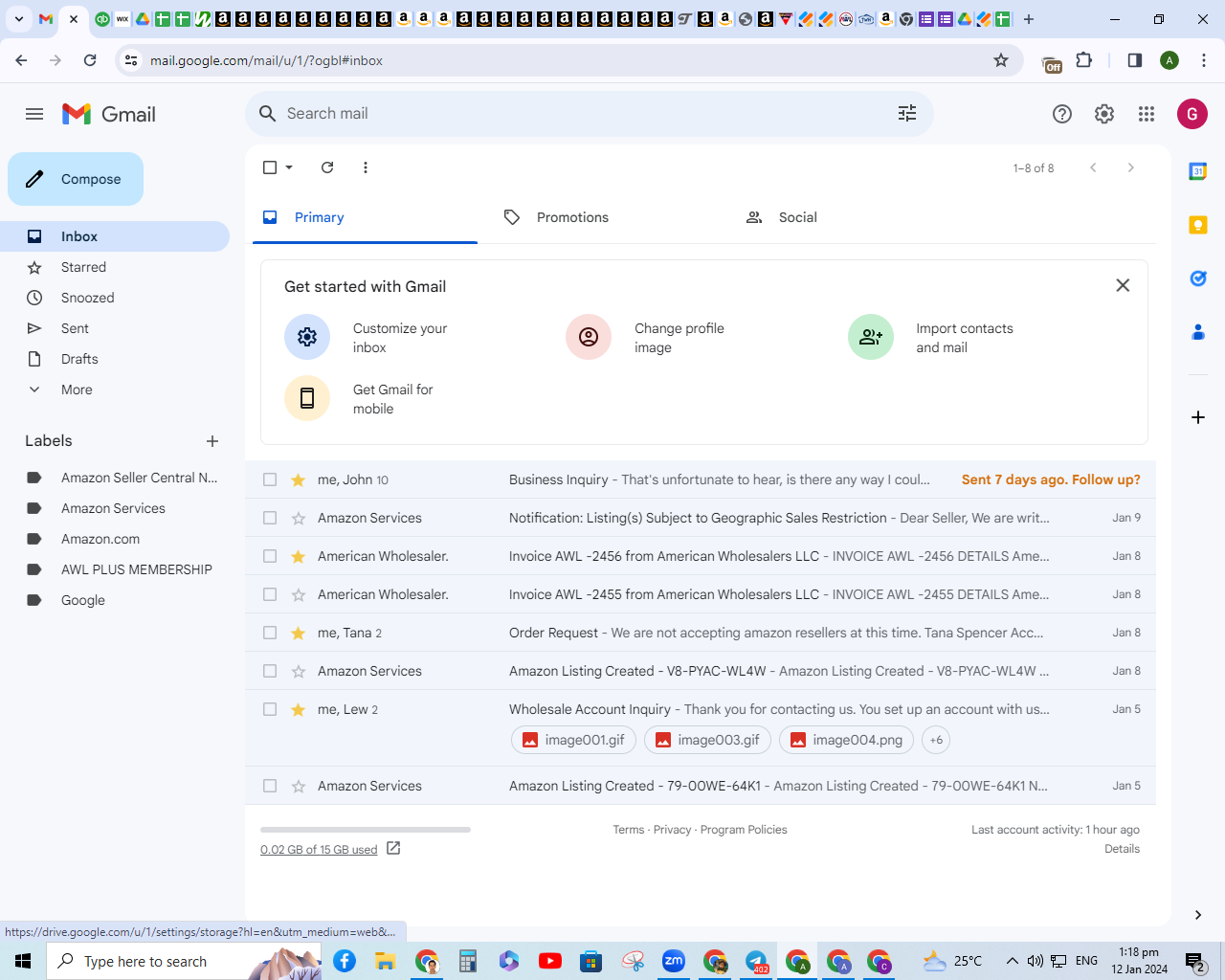1225x980 pixels.
Task: Click Customize your inbox gear icon
Action: pos(307,337)
